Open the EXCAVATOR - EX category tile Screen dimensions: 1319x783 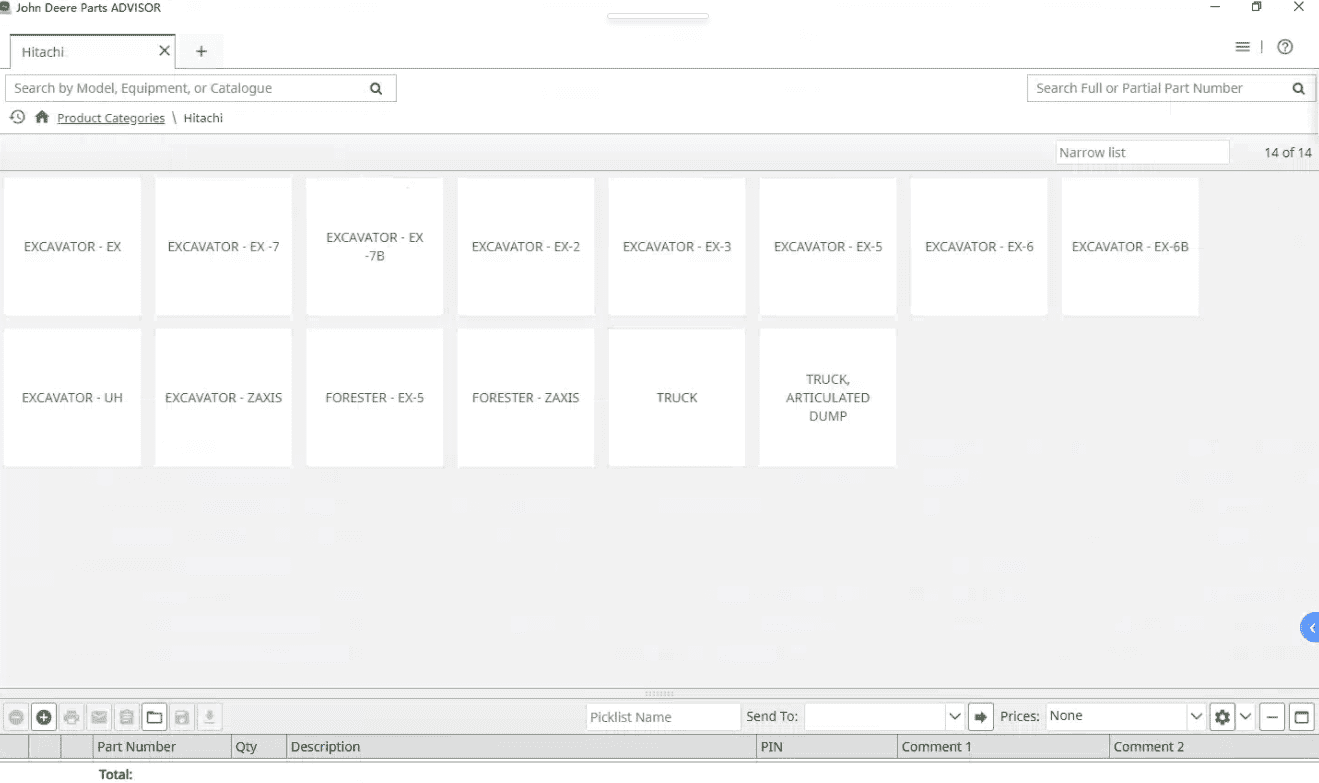(x=72, y=246)
